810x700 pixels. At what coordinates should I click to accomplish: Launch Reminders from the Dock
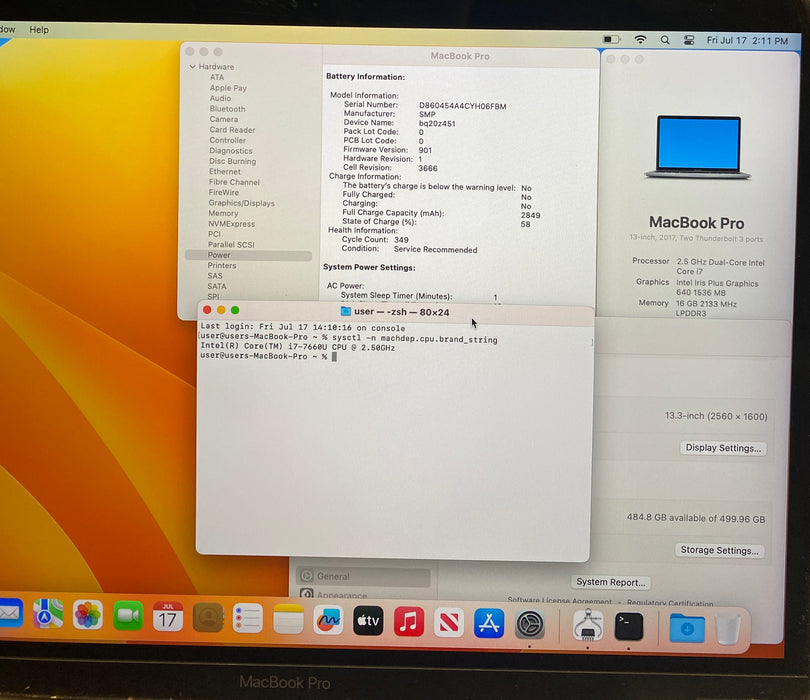pyautogui.click(x=248, y=618)
